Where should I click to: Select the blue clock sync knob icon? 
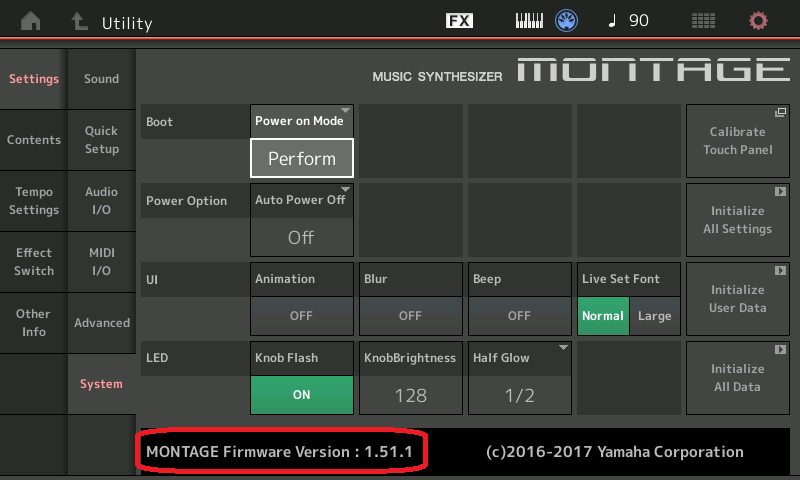(x=567, y=21)
